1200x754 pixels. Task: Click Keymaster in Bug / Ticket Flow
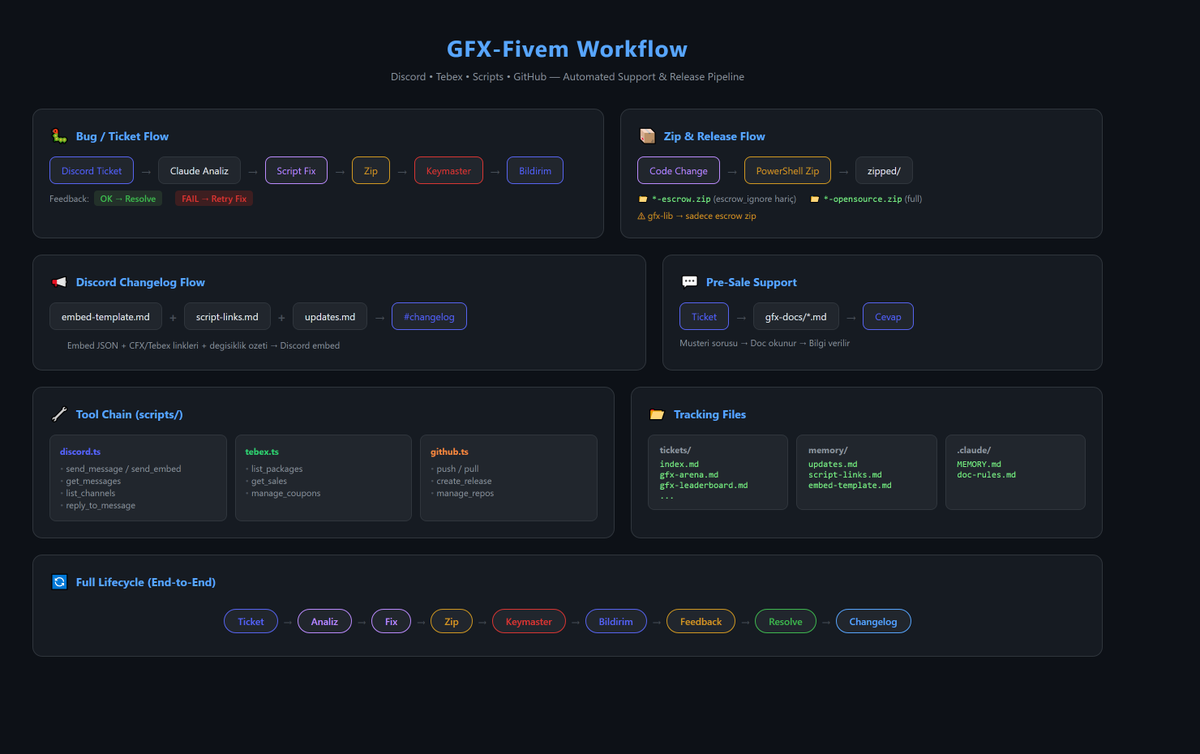point(448,171)
